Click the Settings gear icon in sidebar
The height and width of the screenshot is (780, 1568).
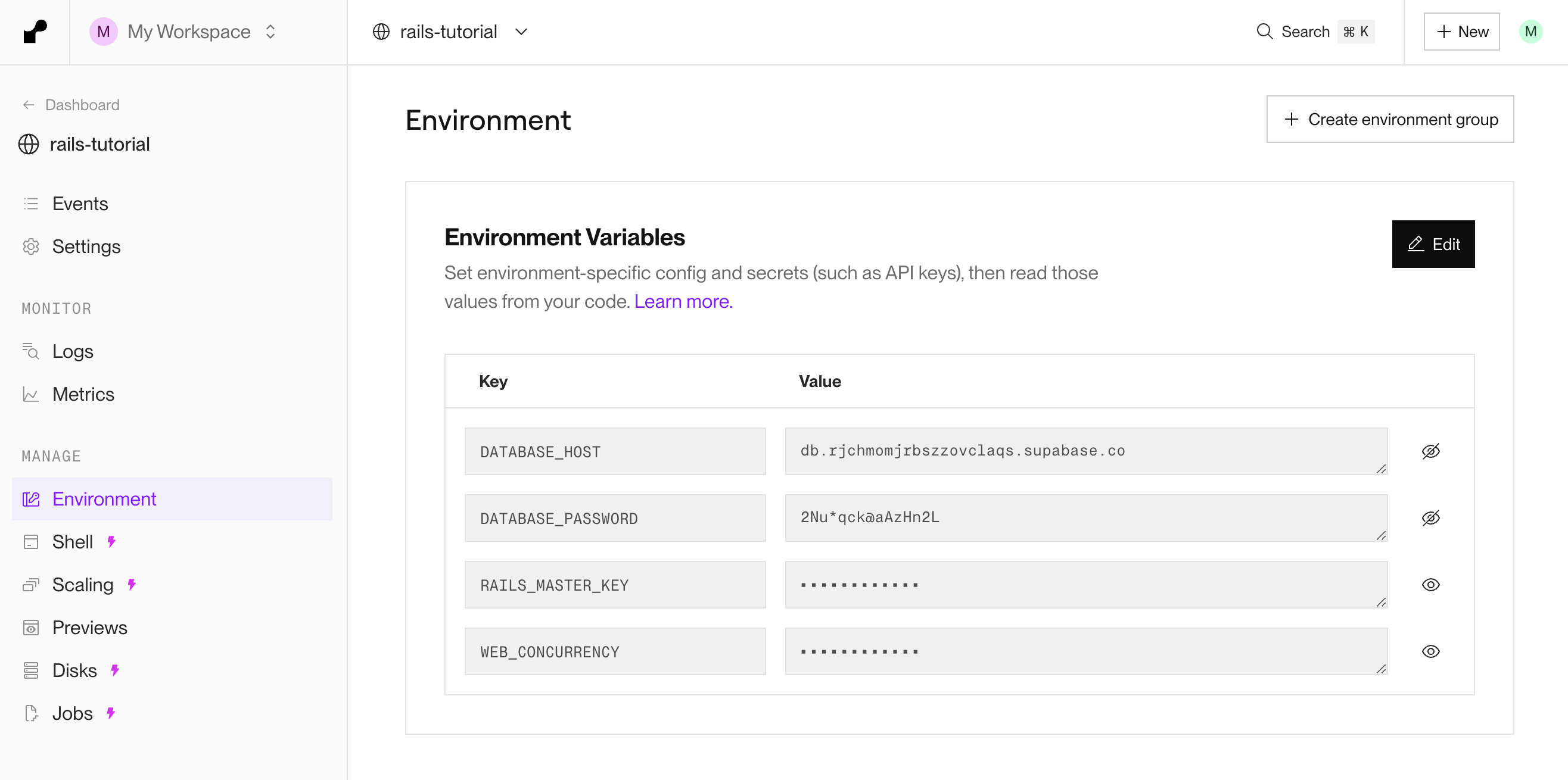click(30, 247)
